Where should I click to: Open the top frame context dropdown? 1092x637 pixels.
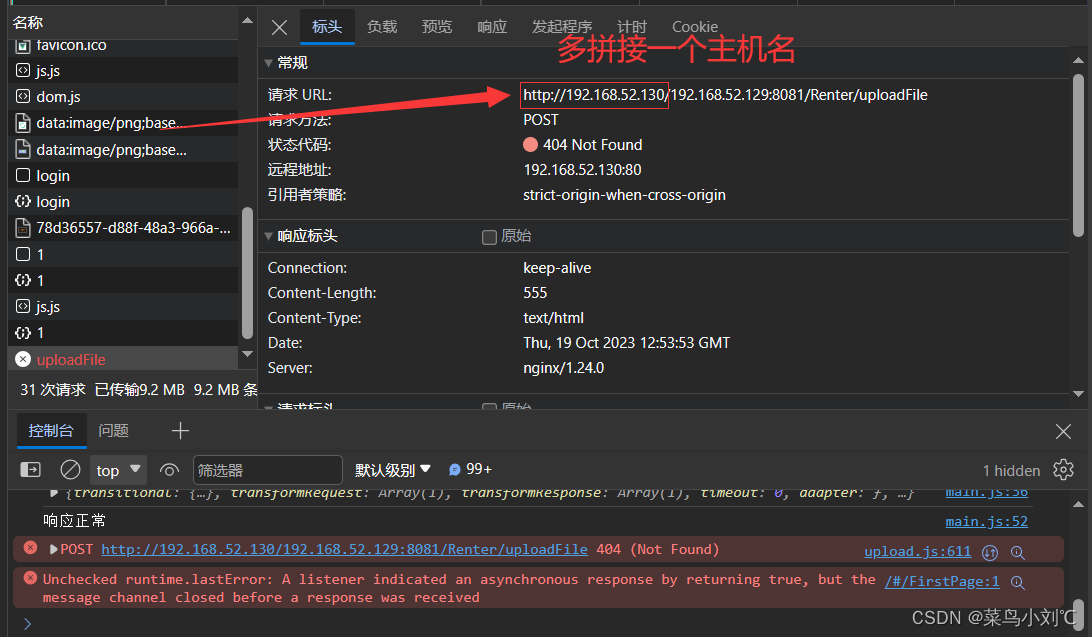(117, 469)
